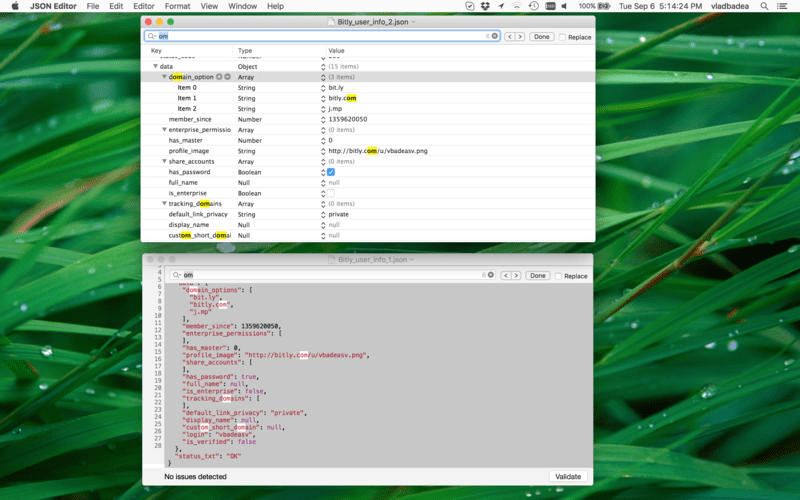
Task: Go to next match in Bitly_user_info_1 window
Action: [516, 276]
